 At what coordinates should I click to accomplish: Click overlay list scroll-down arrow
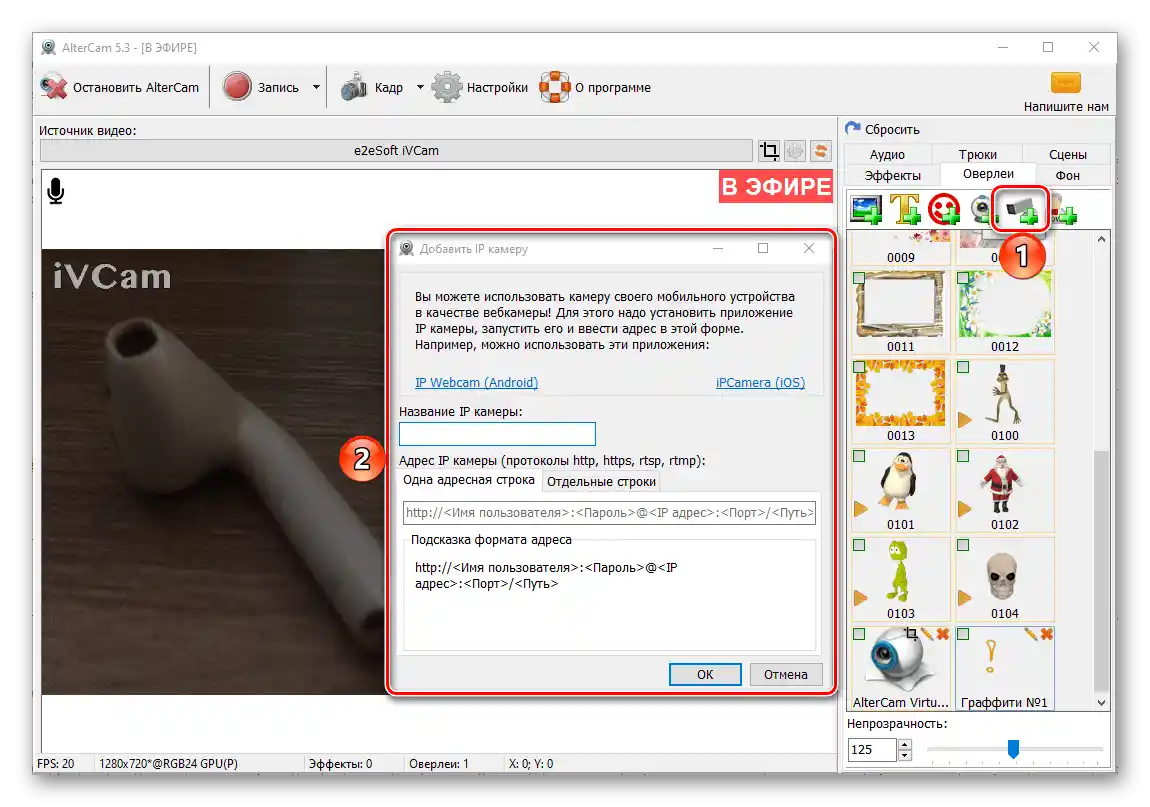tap(1102, 703)
